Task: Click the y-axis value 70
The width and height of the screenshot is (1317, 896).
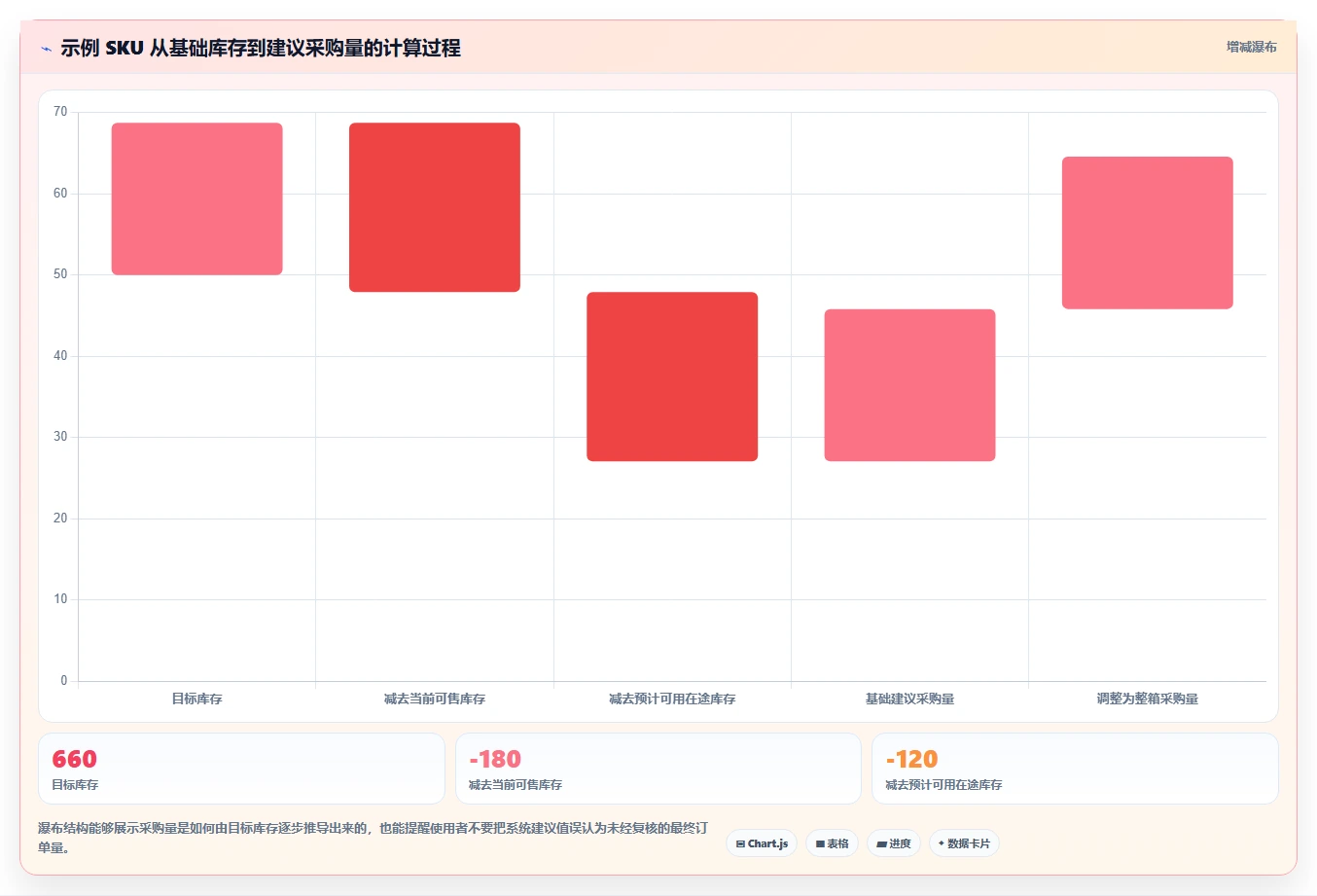Action: 60,112
